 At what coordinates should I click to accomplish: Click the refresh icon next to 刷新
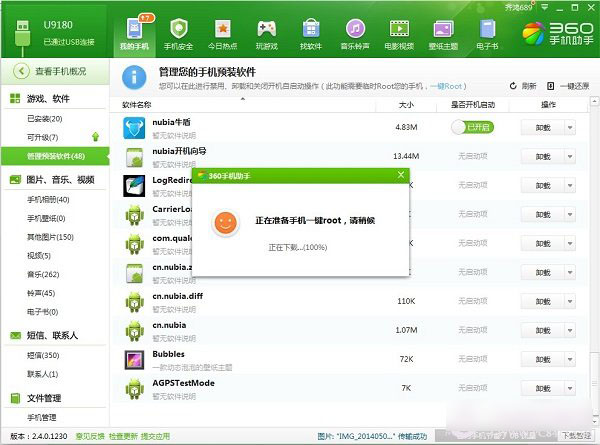pyautogui.click(x=513, y=86)
